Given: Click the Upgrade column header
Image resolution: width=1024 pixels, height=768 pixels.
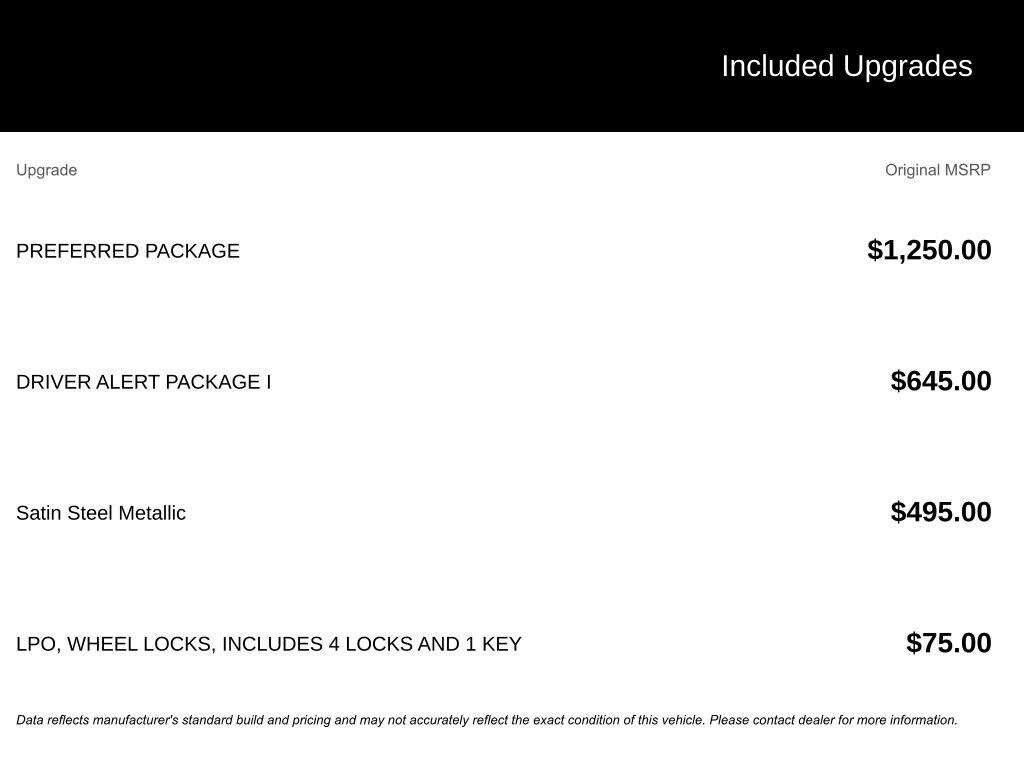Looking at the screenshot, I should tap(46, 170).
